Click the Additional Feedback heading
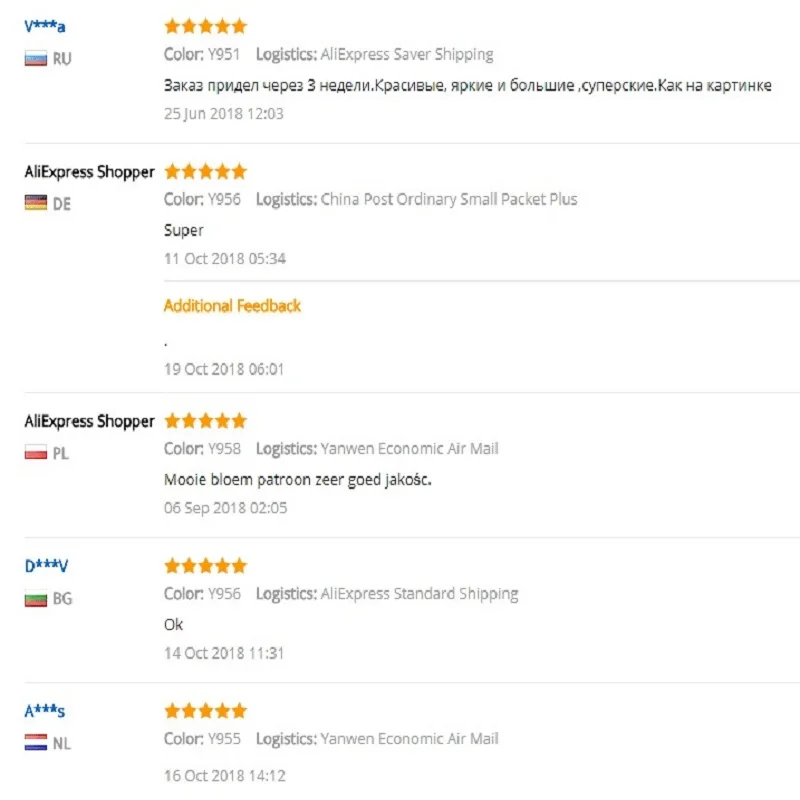 pos(232,306)
